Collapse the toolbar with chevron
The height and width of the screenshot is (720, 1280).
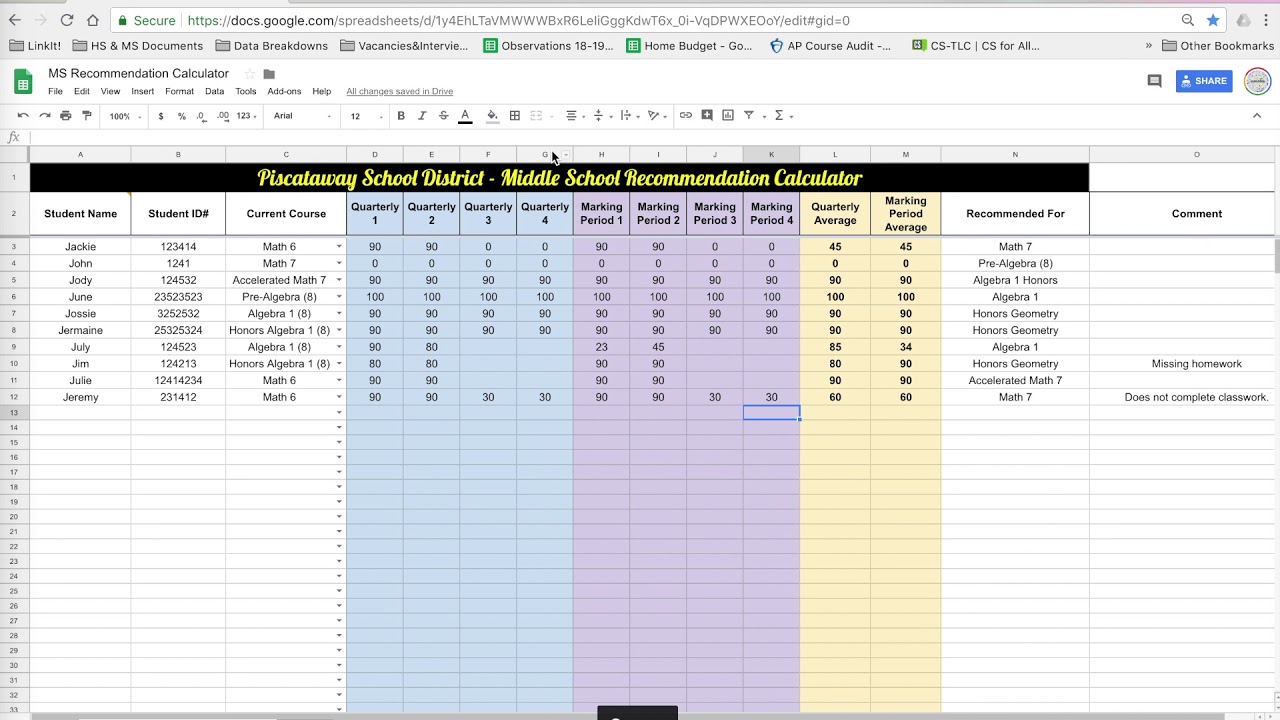click(x=1257, y=116)
